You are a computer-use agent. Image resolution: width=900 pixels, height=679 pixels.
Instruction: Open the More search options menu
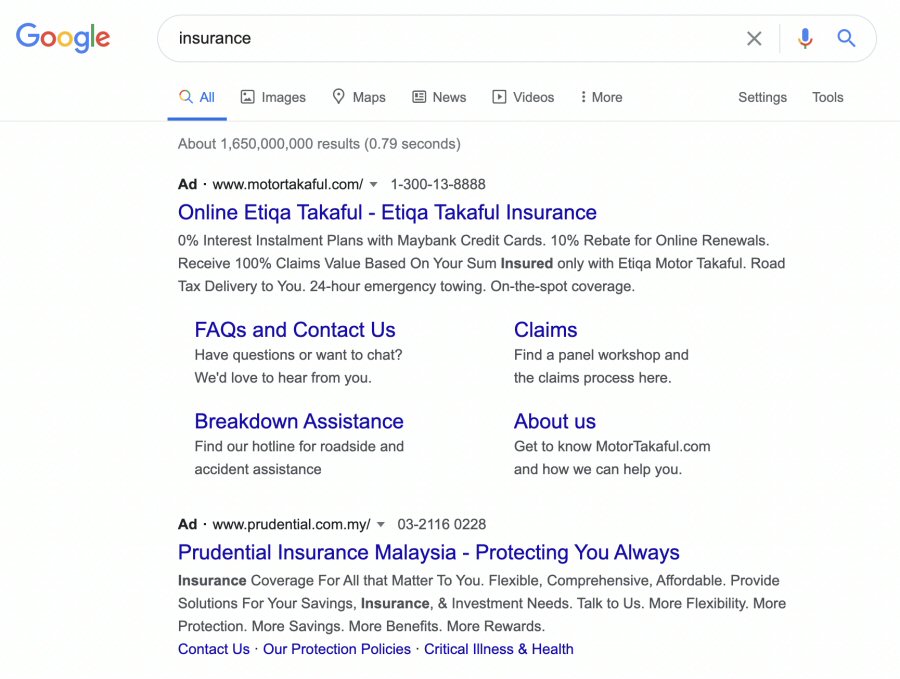point(602,97)
